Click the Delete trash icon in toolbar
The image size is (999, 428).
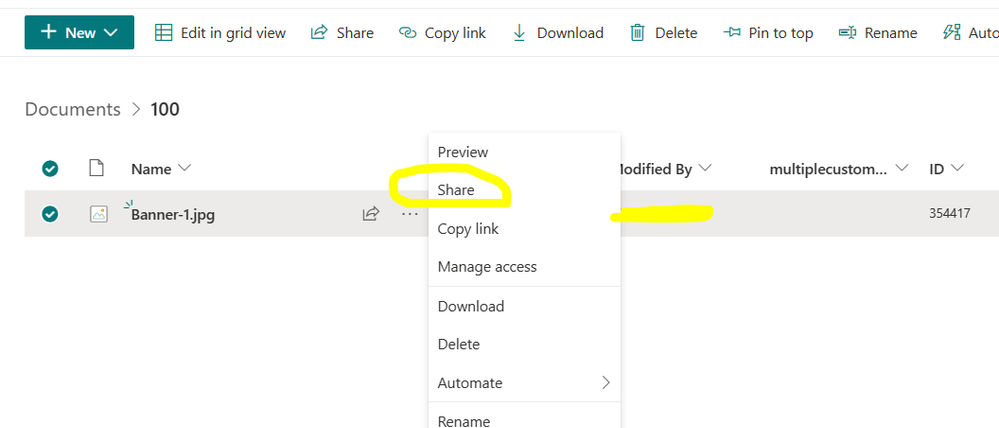click(x=637, y=32)
